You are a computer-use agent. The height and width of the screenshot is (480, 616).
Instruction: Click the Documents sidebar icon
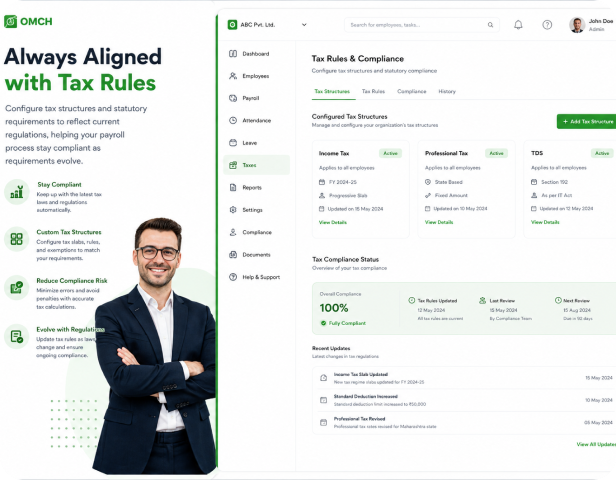click(233, 255)
